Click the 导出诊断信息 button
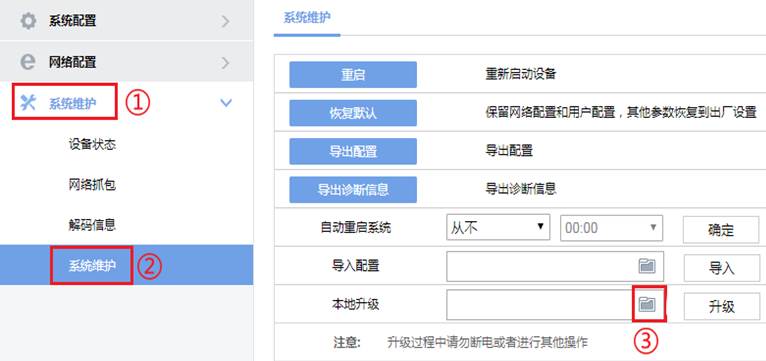The image size is (766, 361). click(353, 190)
